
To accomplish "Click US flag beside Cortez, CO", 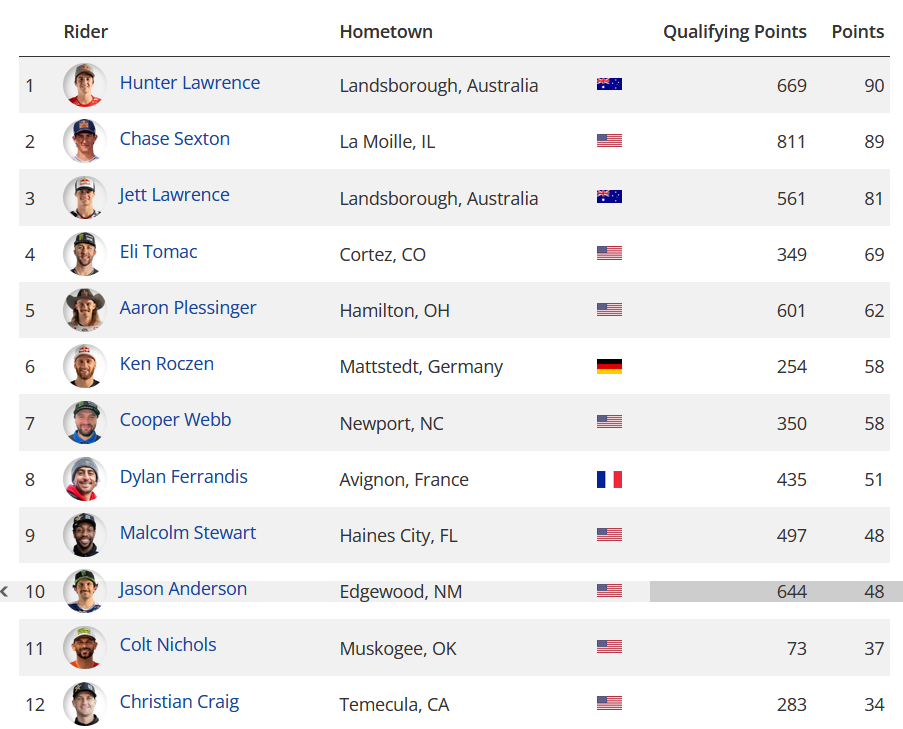I will click(609, 253).
